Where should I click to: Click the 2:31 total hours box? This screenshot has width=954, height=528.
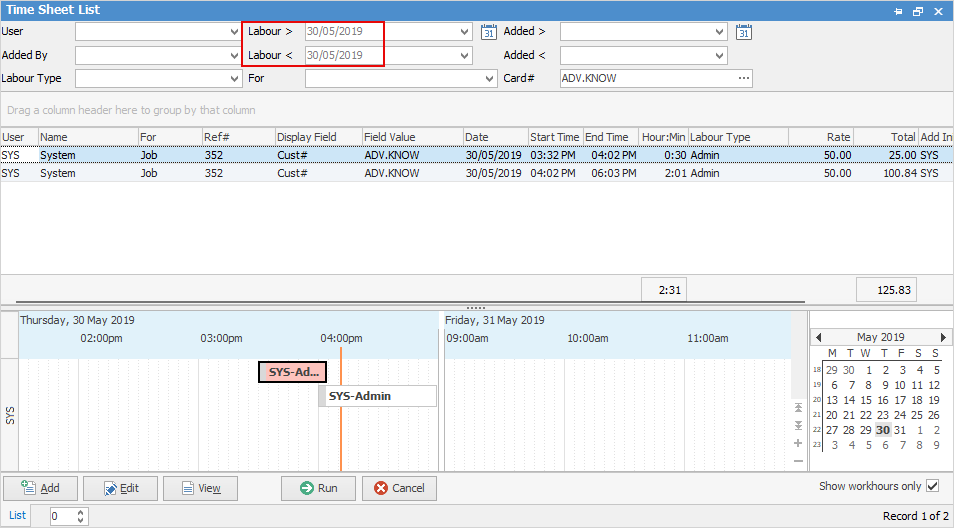pyautogui.click(x=664, y=290)
